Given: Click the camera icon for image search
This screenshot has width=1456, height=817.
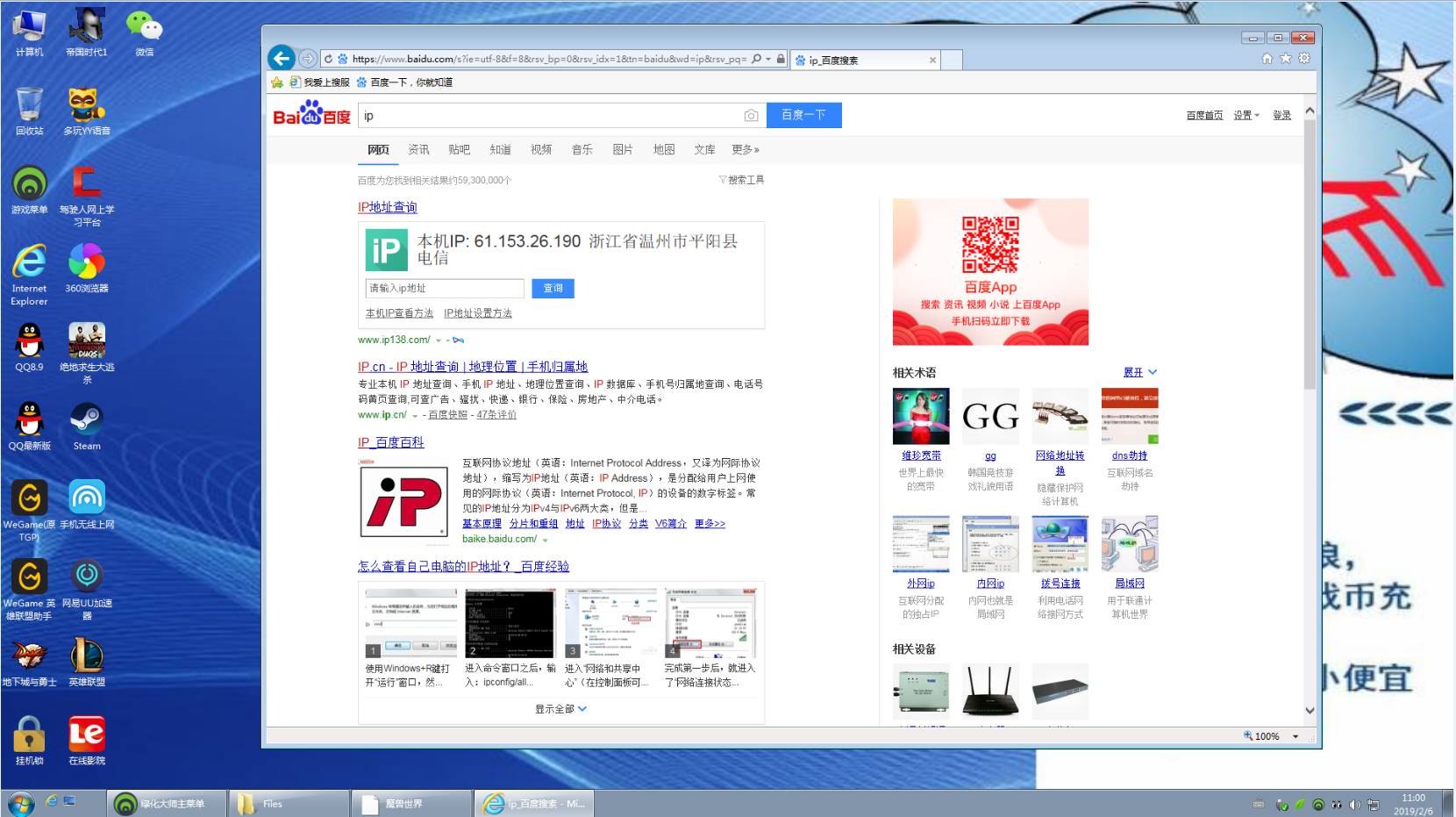Looking at the screenshot, I should [752, 115].
